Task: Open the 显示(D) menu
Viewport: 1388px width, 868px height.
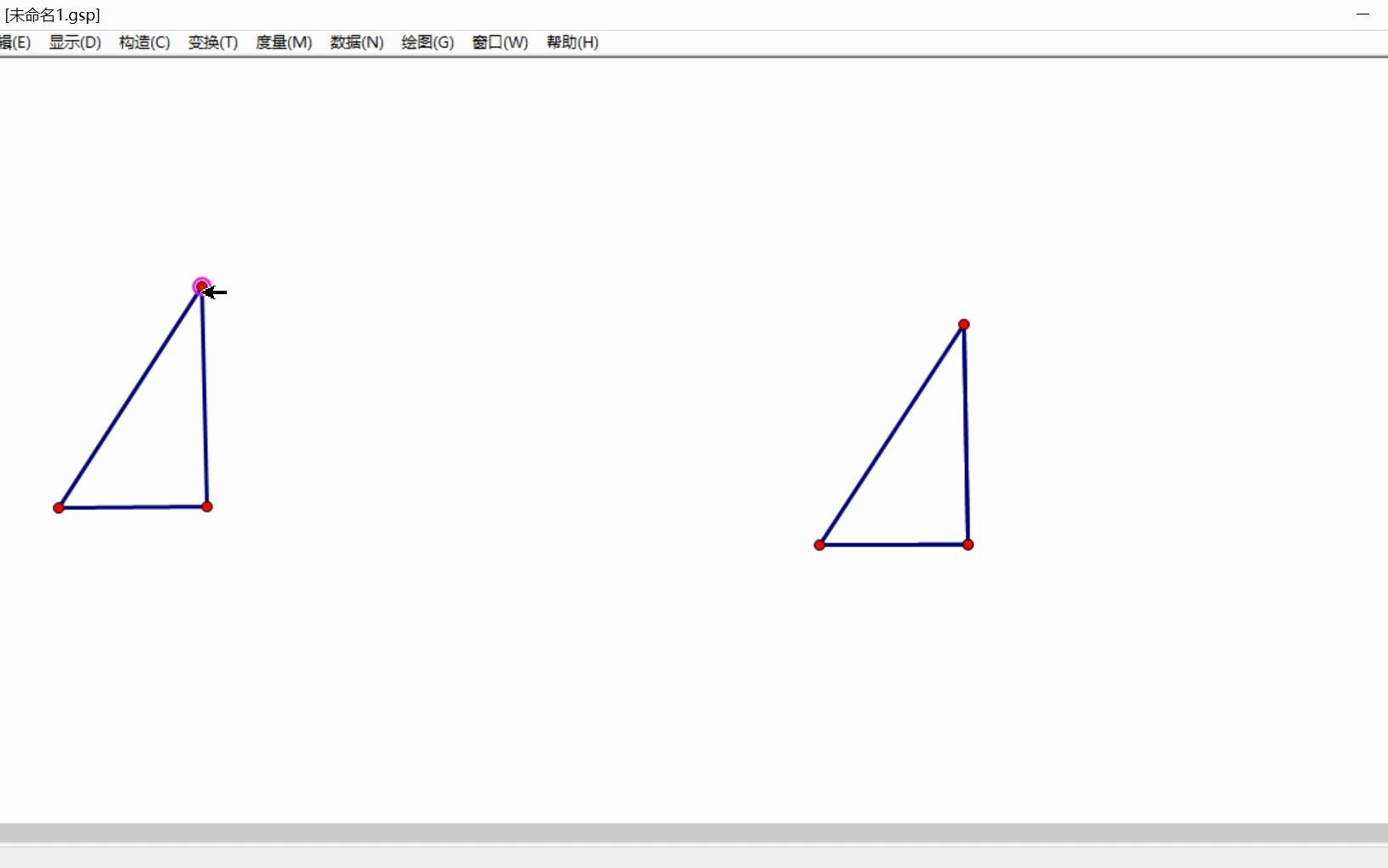Action: [x=73, y=42]
